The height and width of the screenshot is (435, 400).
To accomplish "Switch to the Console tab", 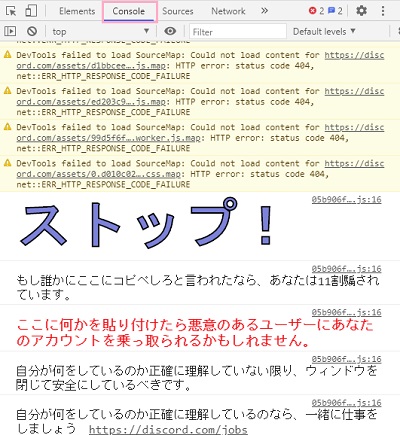I will (x=129, y=11).
